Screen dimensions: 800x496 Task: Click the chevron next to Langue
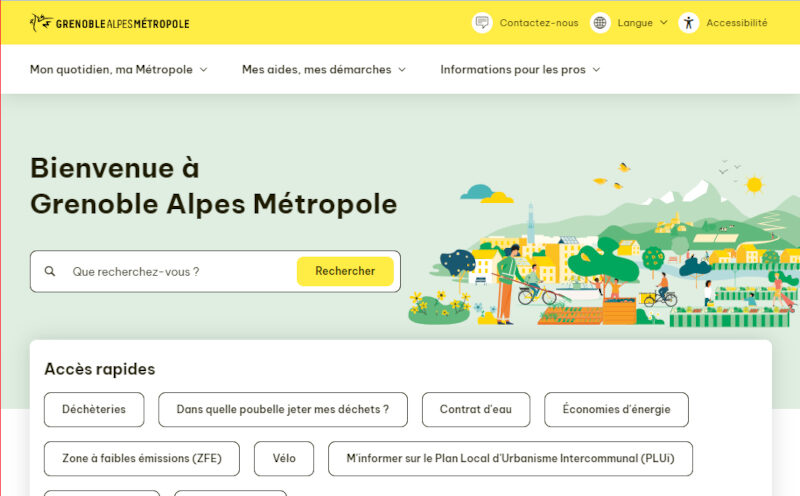click(x=663, y=22)
